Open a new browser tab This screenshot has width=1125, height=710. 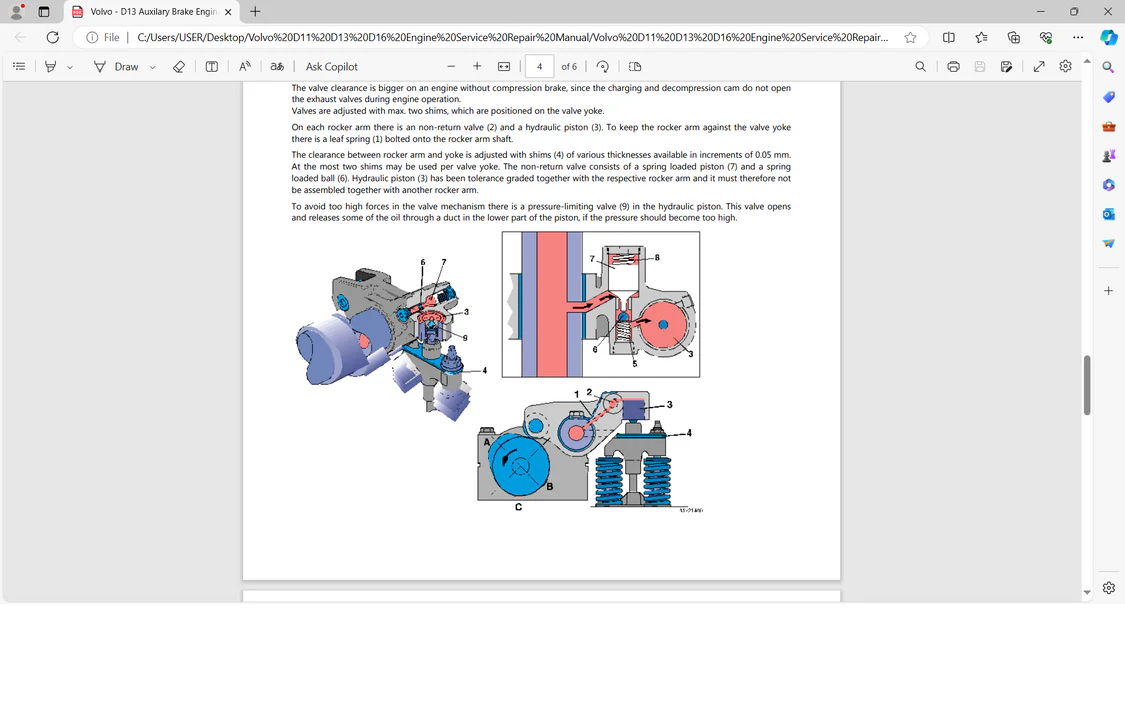(x=255, y=12)
